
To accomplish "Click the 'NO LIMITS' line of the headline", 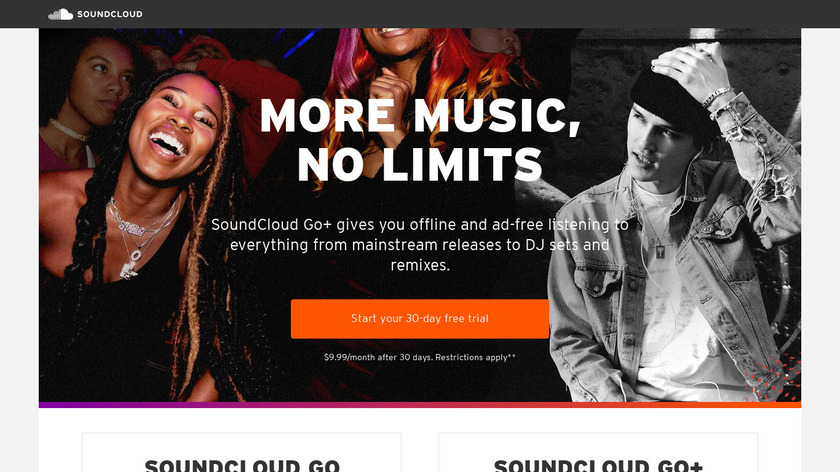I will [420, 164].
